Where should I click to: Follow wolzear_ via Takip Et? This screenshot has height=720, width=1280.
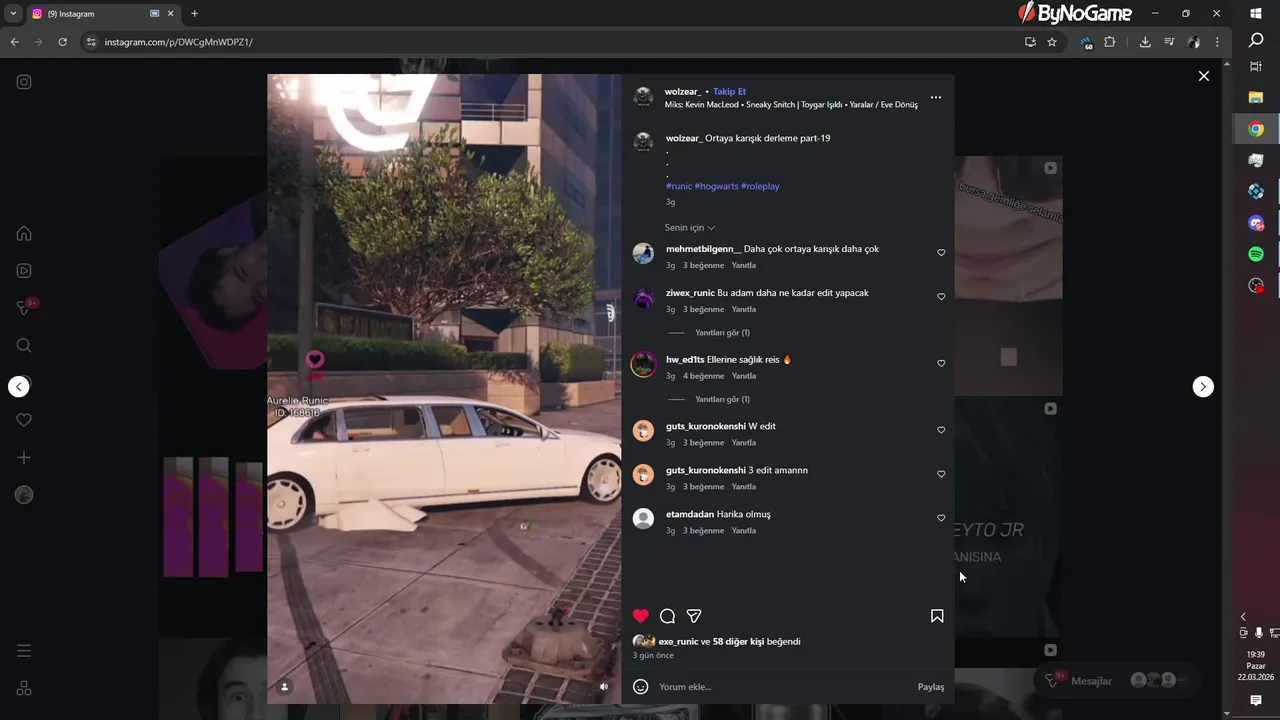[729, 92]
